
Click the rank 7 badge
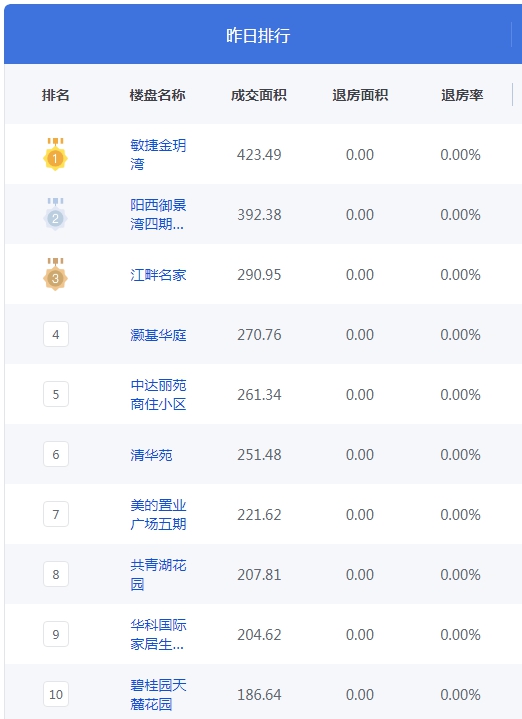pos(56,514)
